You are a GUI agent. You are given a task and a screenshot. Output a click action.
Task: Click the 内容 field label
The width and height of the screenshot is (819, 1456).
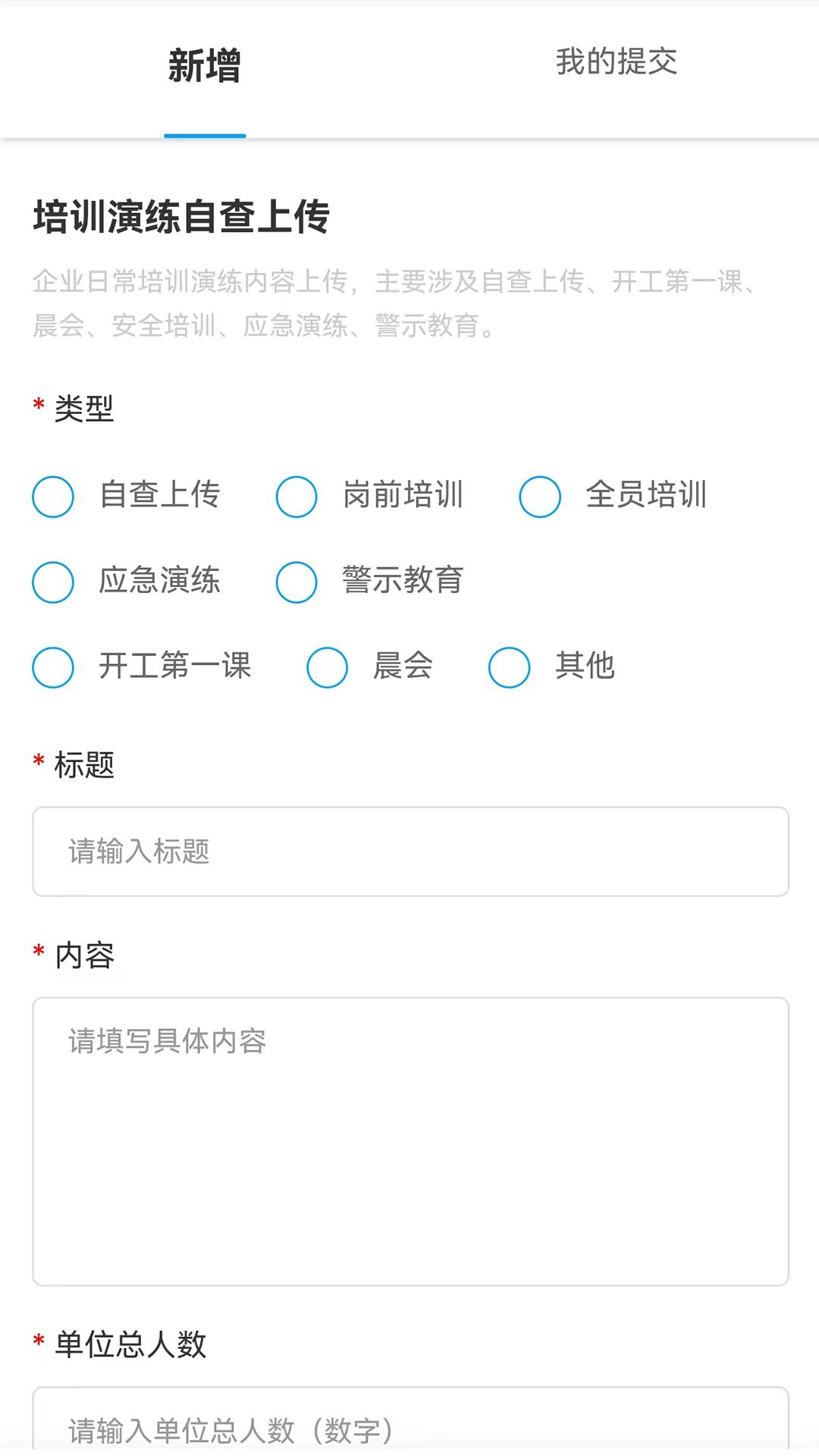[x=82, y=955]
